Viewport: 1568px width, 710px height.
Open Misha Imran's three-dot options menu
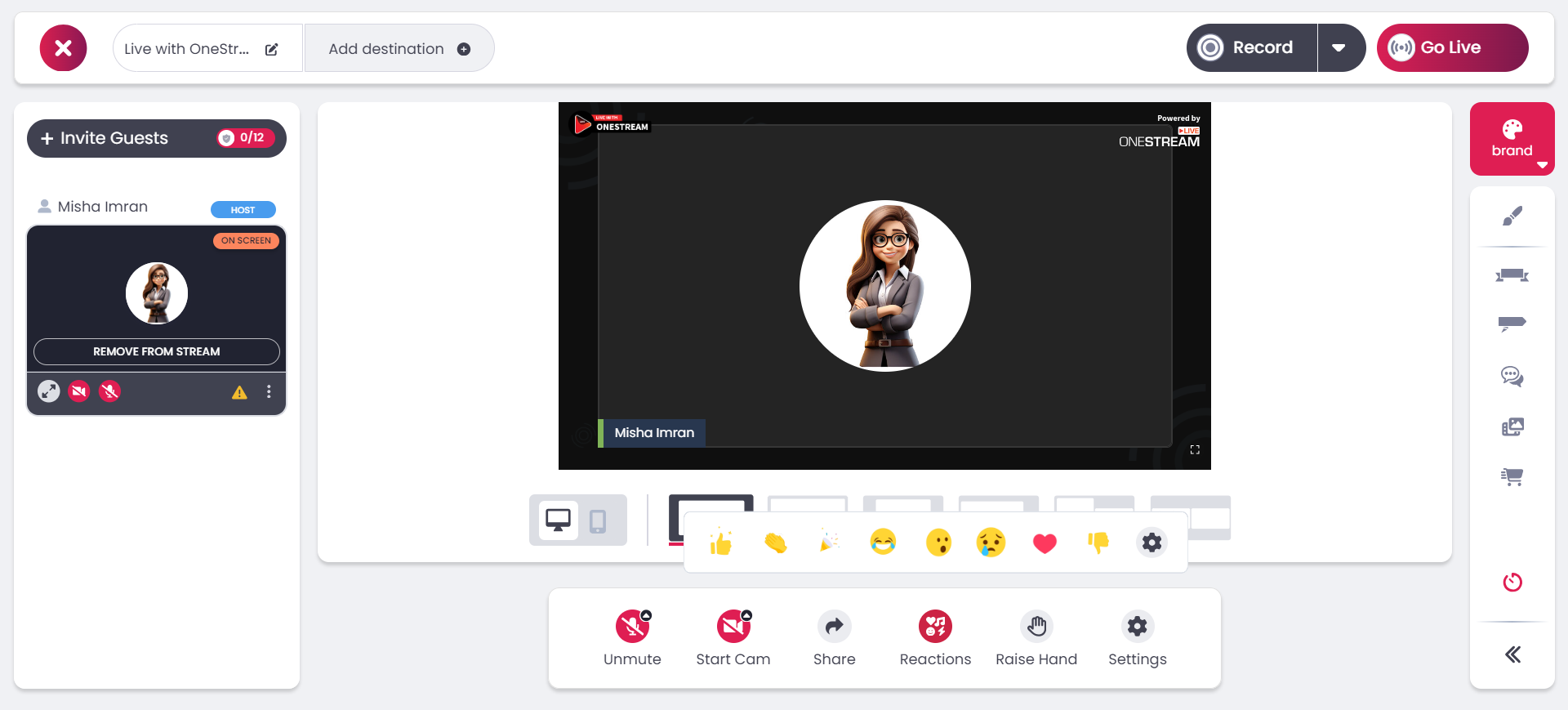click(x=269, y=392)
